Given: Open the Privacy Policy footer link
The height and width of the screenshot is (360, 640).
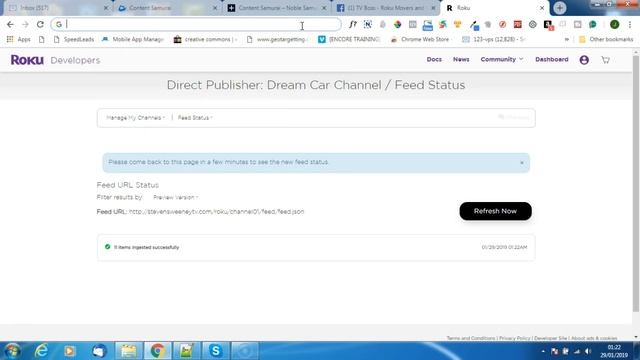Looking at the screenshot, I should click(x=514, y=338).
